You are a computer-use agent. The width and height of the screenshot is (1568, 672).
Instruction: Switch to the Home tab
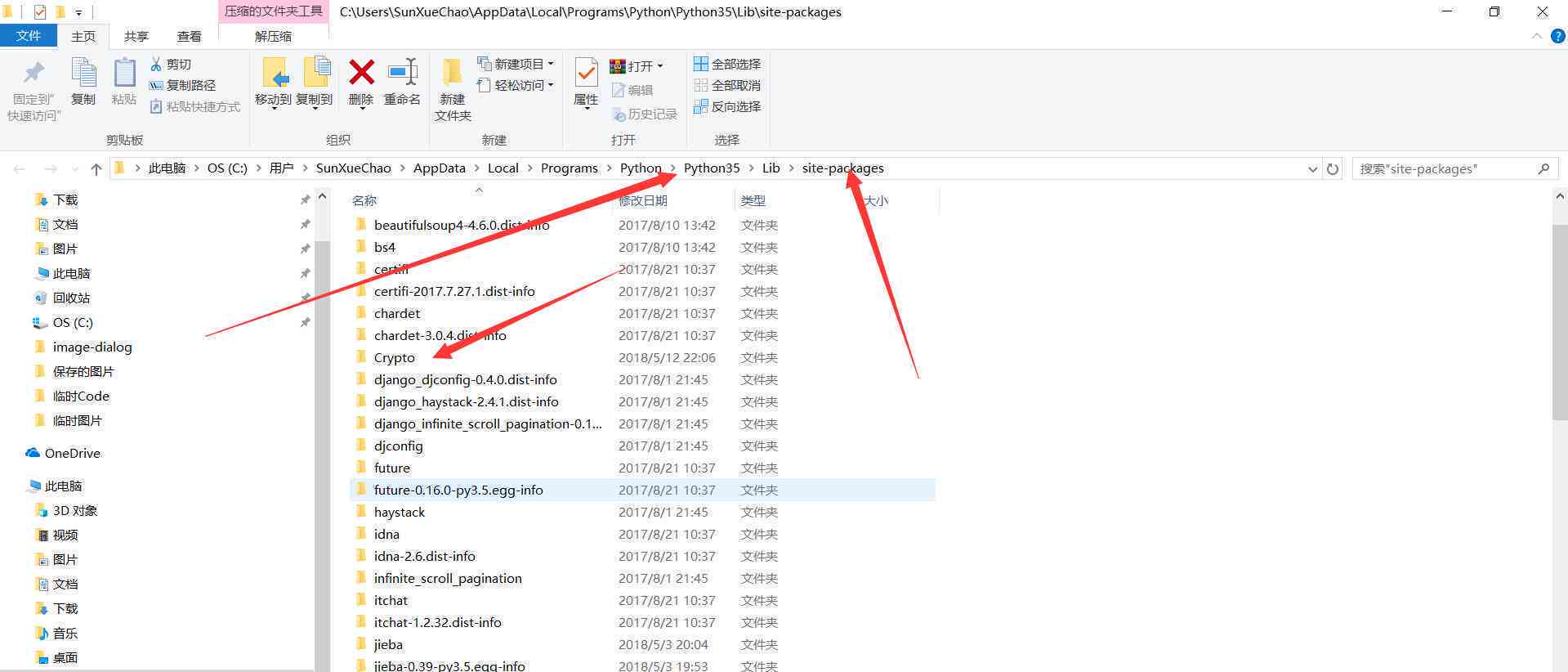83,36
